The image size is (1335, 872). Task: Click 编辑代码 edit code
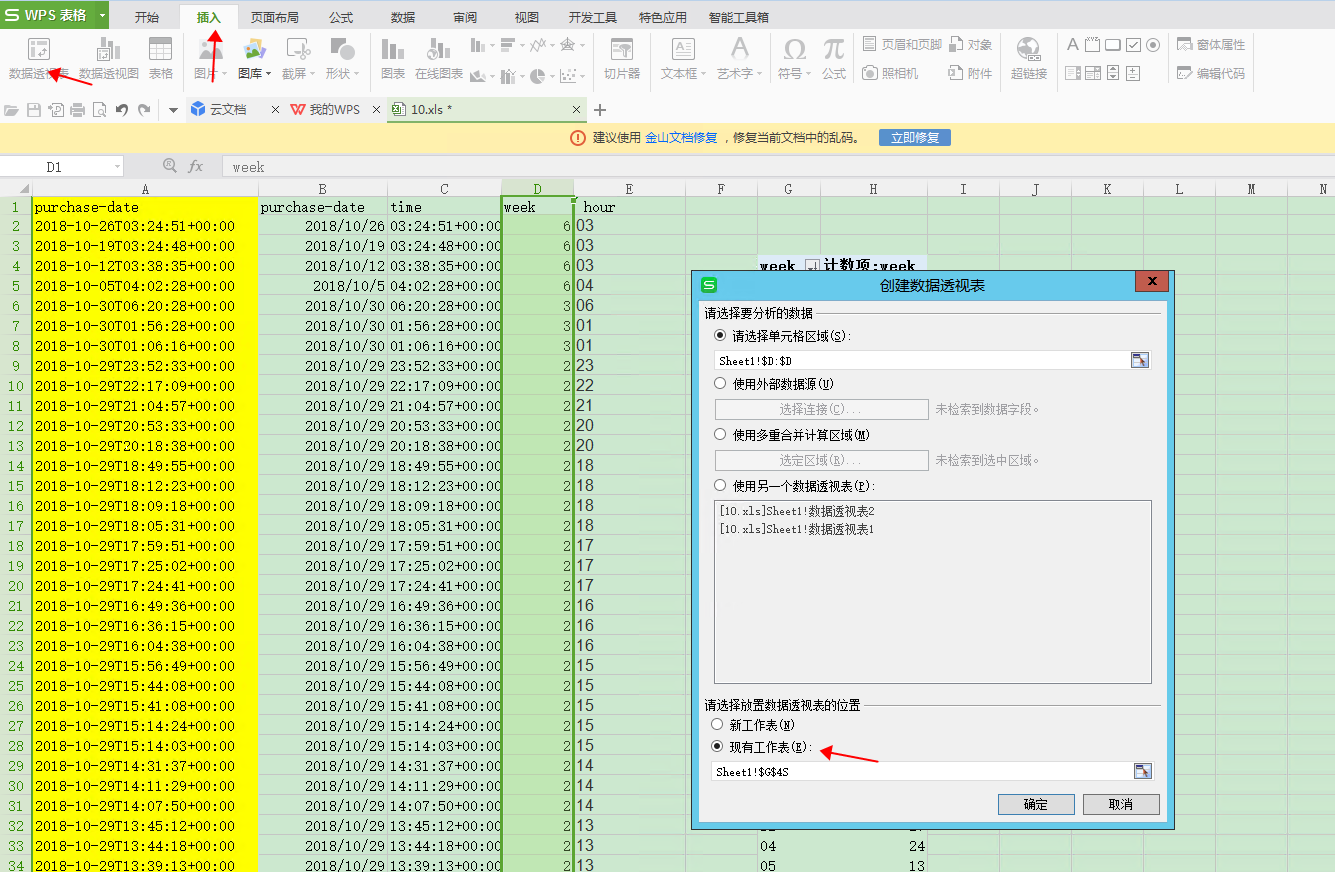pos(1211,73)
